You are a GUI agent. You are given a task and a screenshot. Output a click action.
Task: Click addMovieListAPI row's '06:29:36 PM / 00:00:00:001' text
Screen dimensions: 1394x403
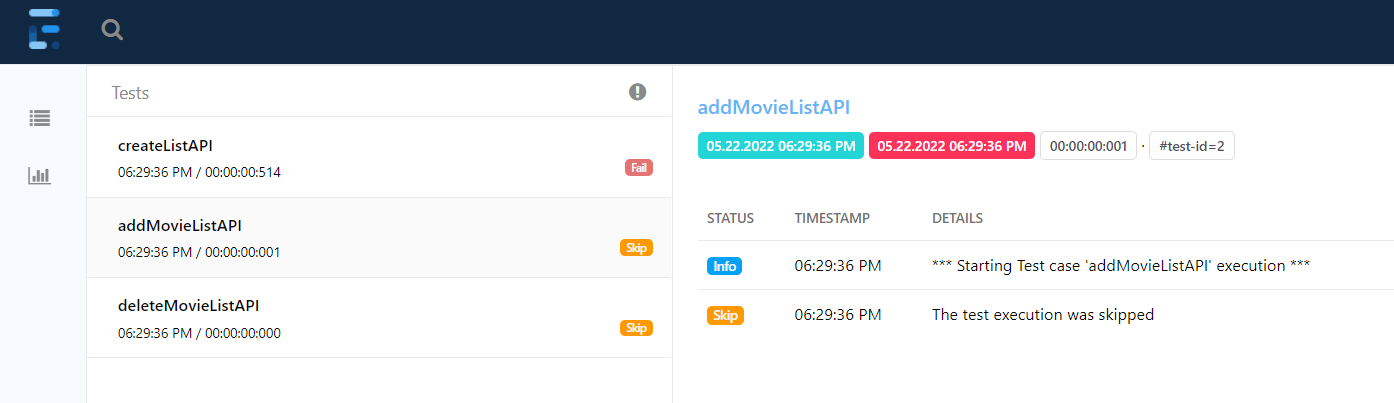pos(199,252)
